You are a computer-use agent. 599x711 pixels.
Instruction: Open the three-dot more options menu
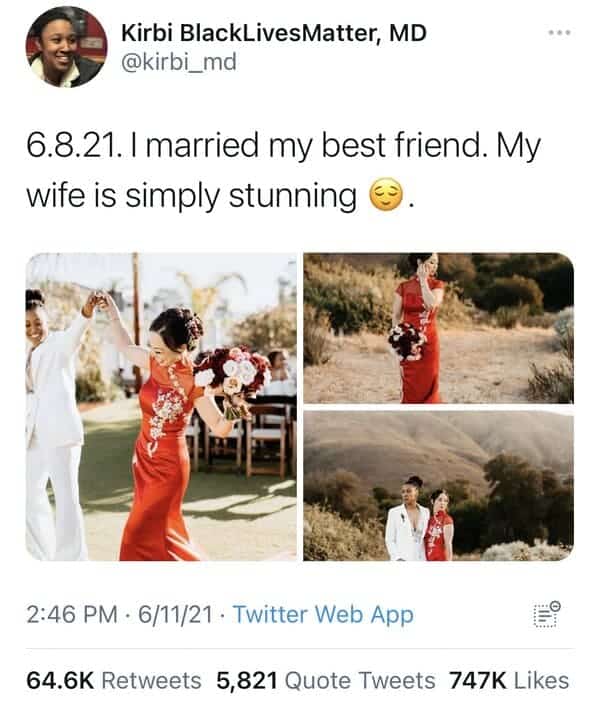pyautogui.click(x=559, y=33)
